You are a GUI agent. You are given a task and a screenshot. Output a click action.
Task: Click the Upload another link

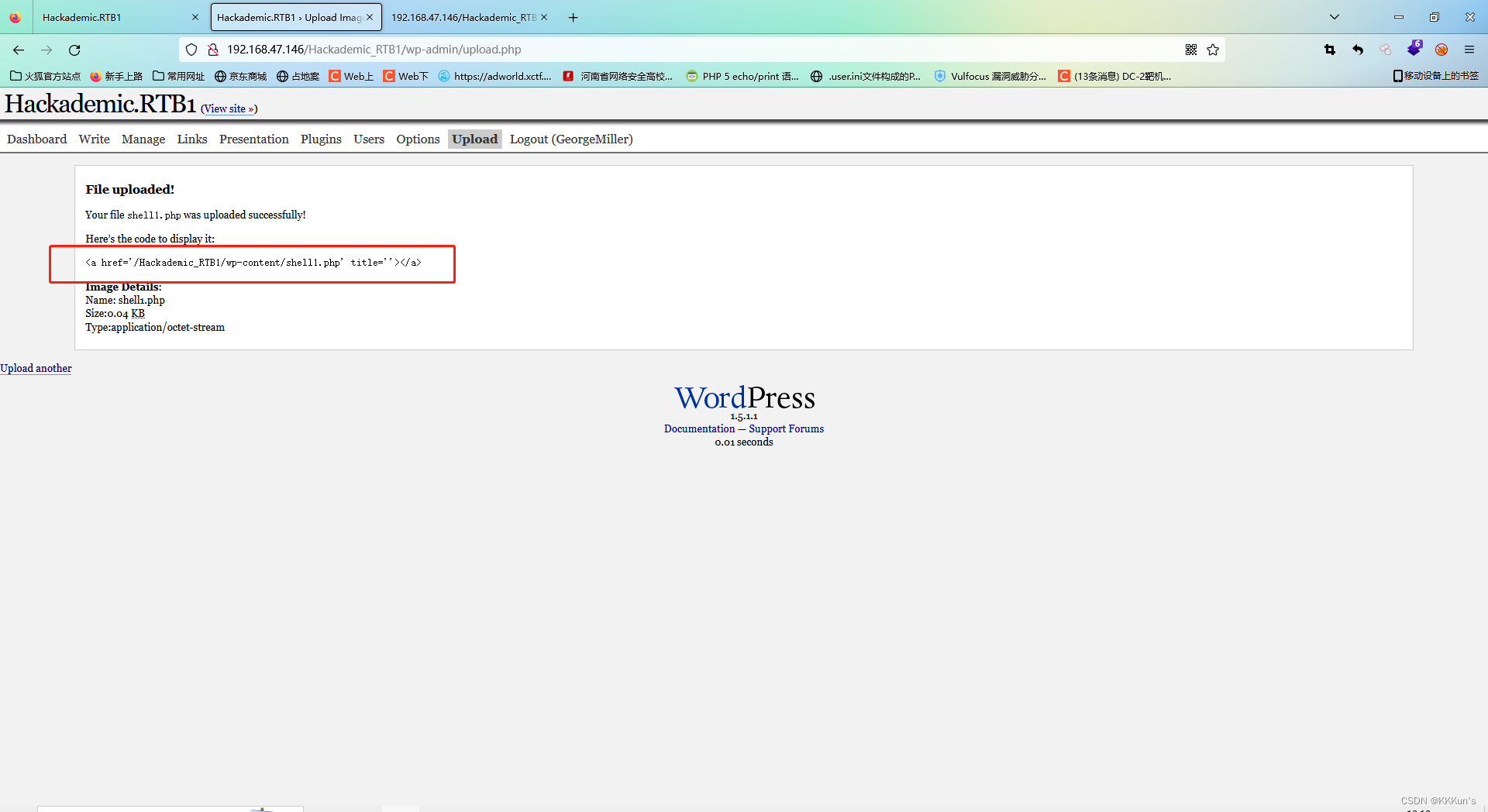pos(36,368)
